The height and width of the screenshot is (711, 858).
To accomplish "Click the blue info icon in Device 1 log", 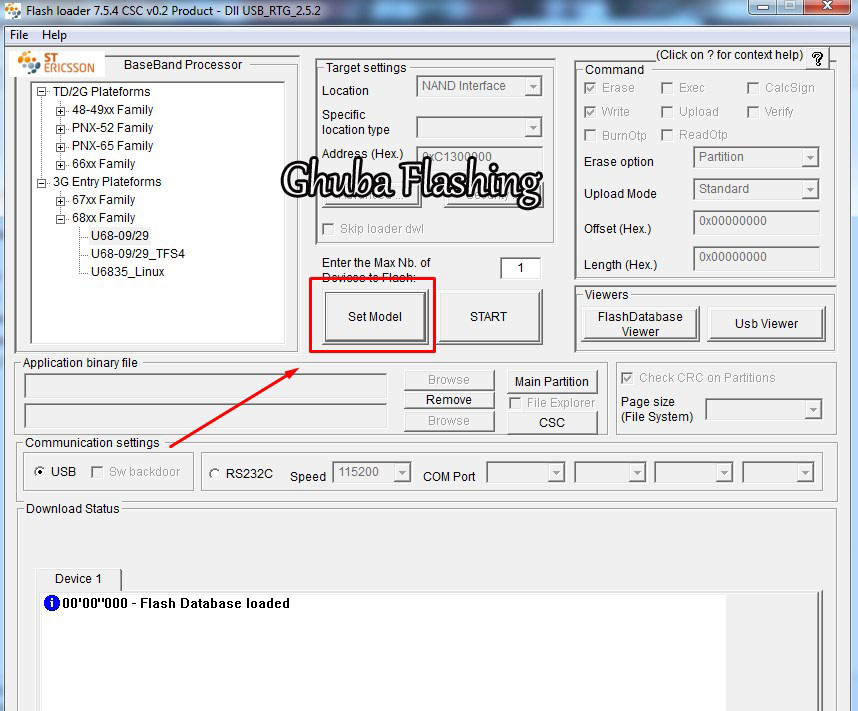I will [x=51, y=603].
